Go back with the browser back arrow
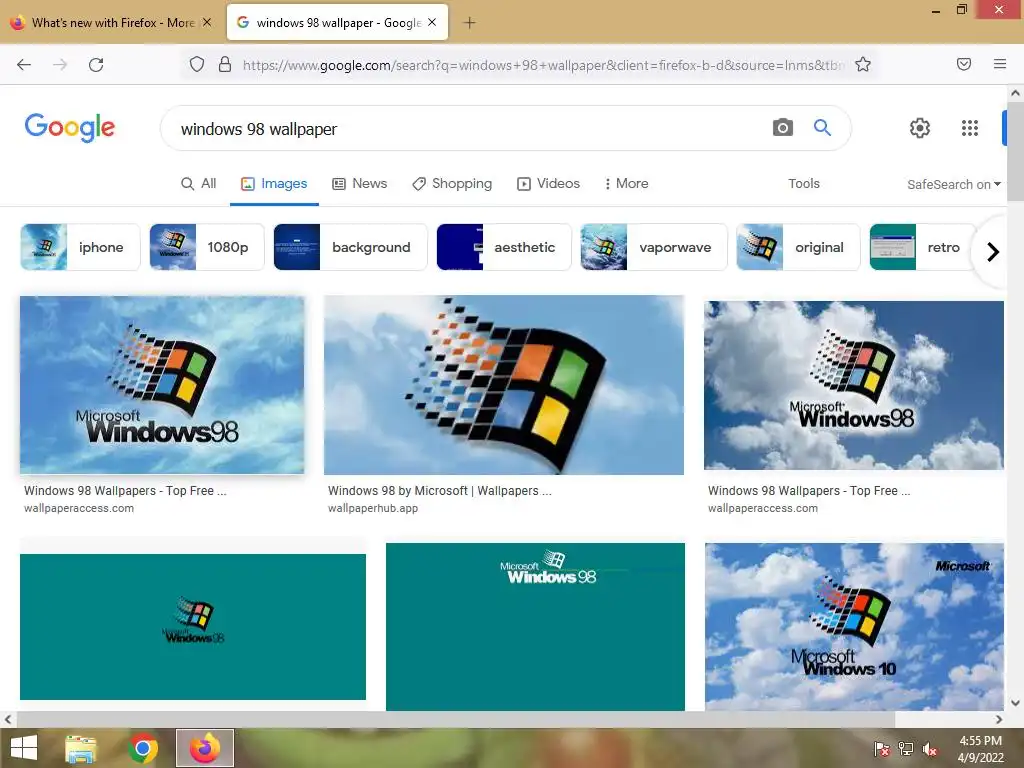This screenshot has height=768, width=1024. point(24,65)
